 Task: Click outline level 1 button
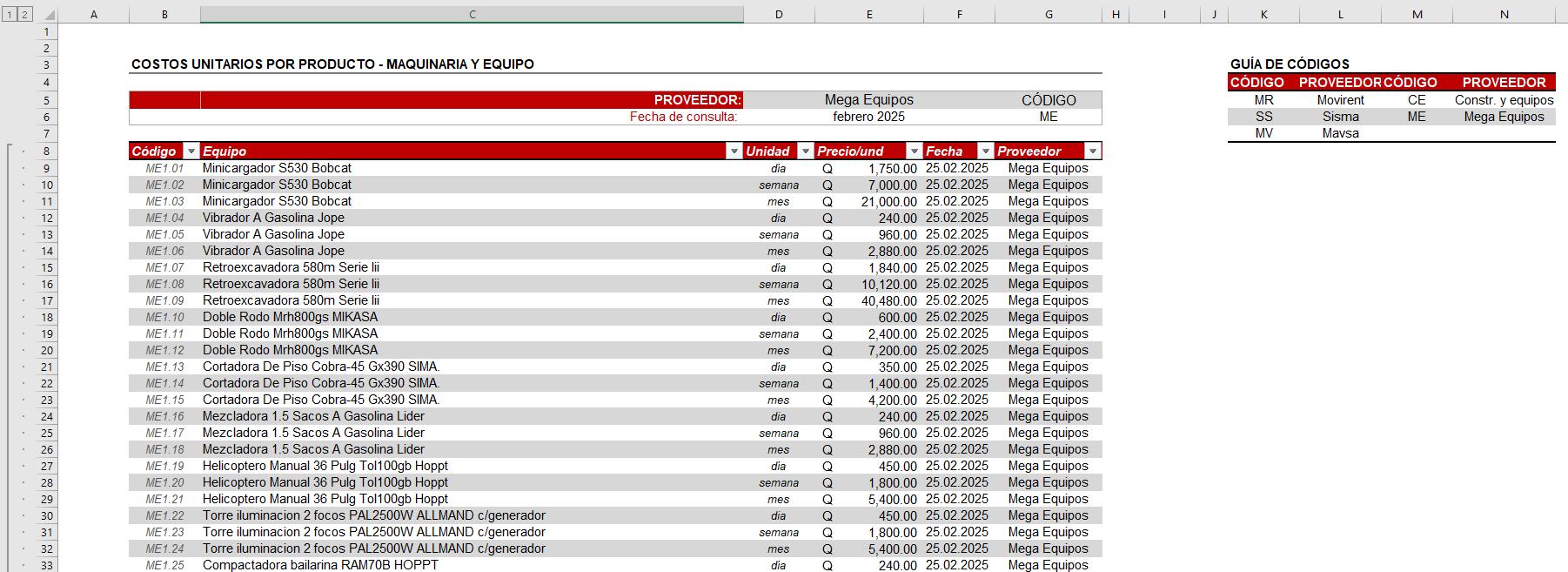10,14
